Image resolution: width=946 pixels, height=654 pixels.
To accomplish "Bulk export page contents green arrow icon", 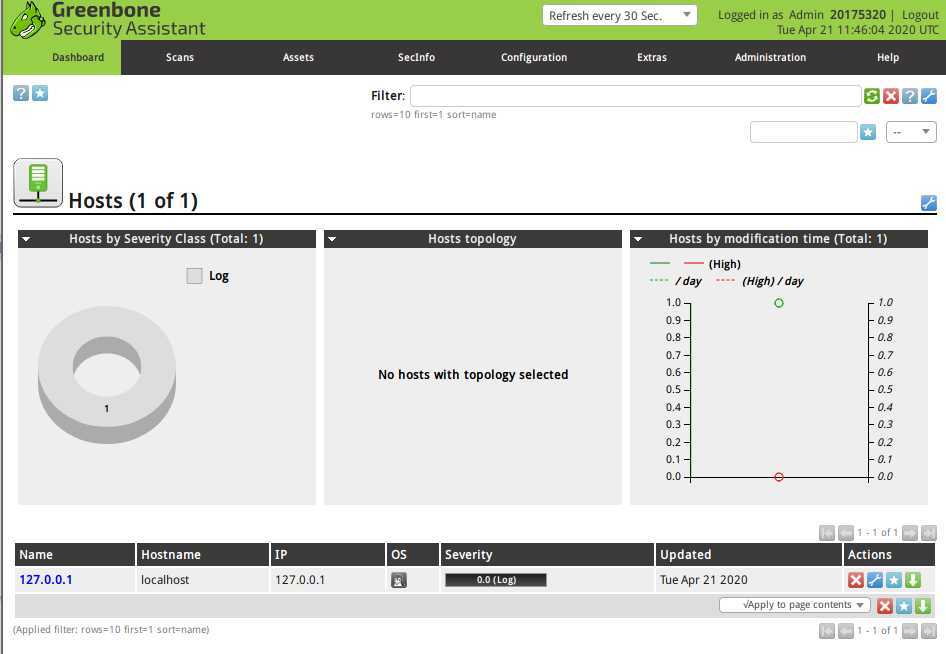I will pos(922,606).
